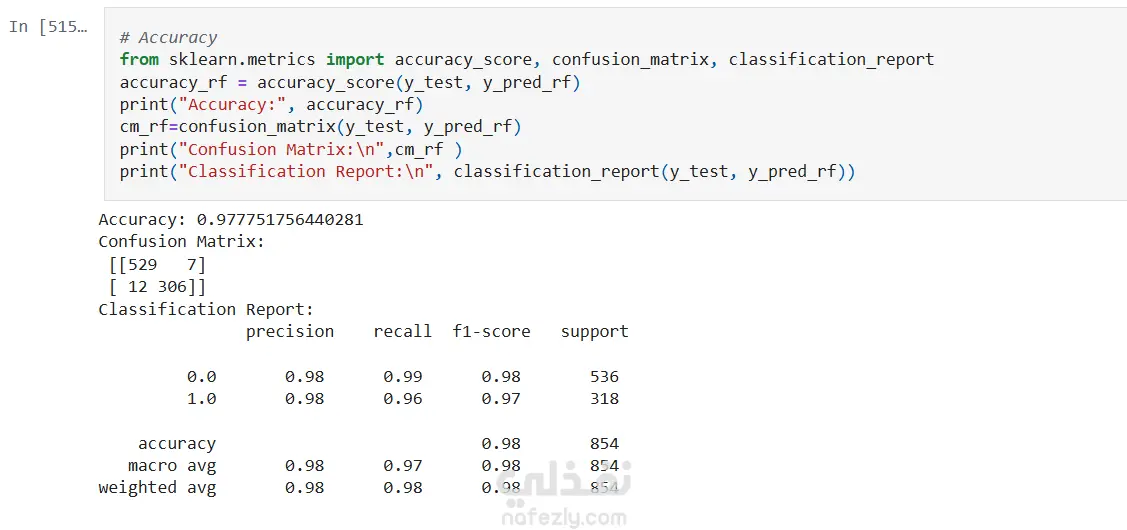Place cursor on the '# Accuracy' comment

(x=168, y=37)
